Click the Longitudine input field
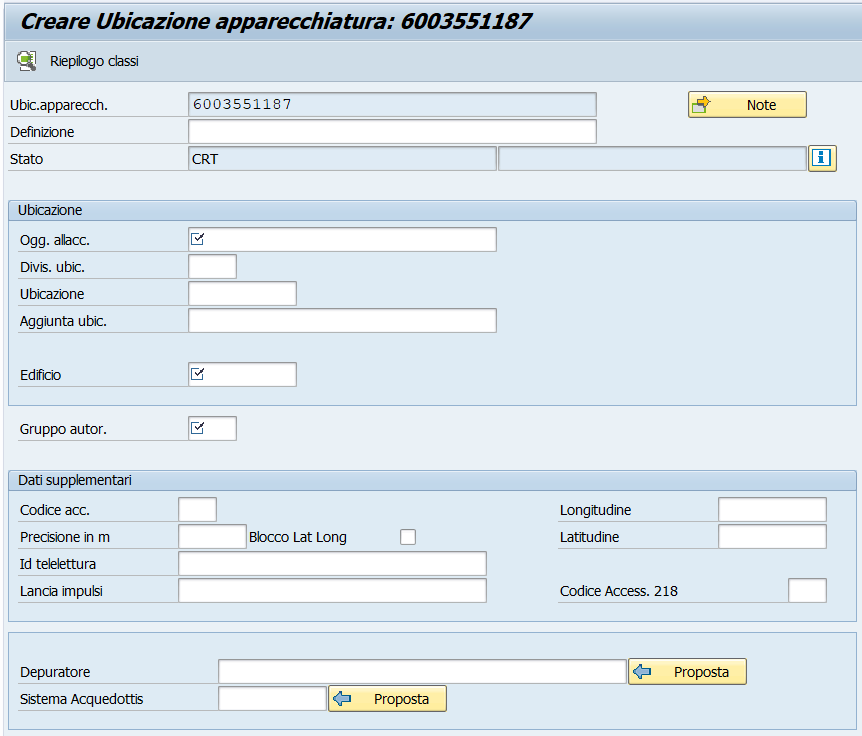Viewport: 862px width, 736px height. pos(772,510)
